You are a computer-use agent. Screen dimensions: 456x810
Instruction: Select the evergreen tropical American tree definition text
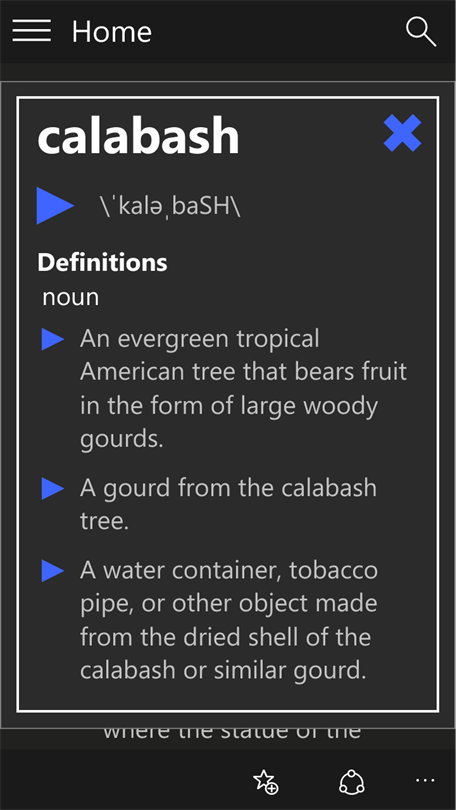tap(243, 389)
